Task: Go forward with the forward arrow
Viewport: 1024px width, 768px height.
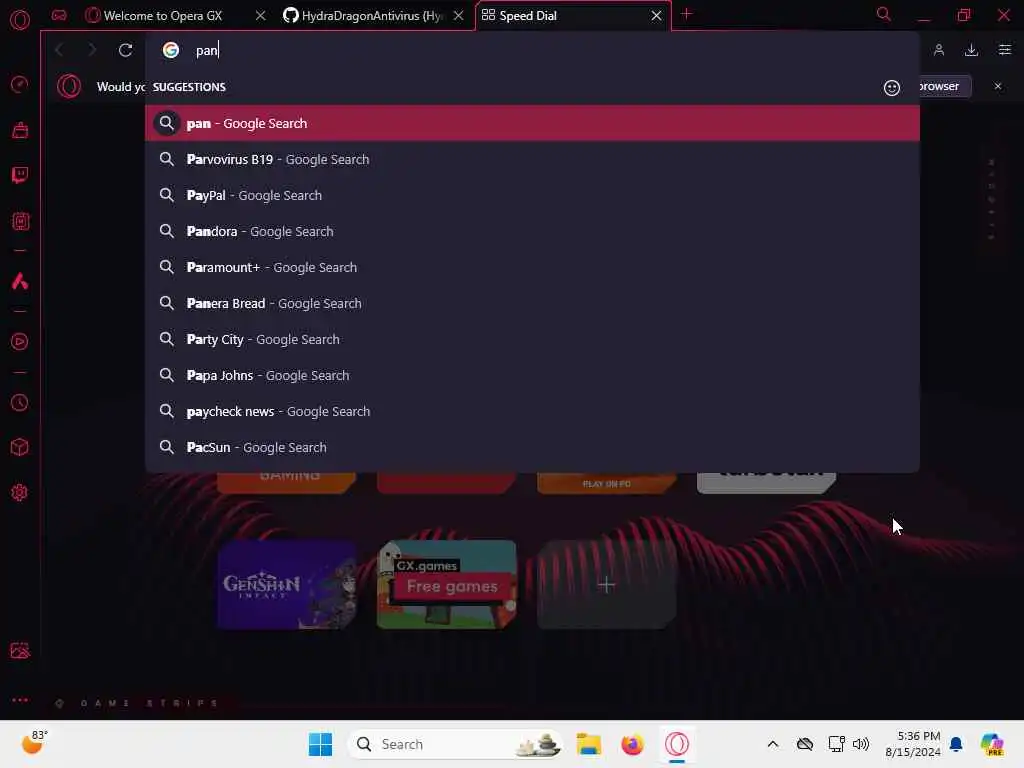Action: [92, 50]
